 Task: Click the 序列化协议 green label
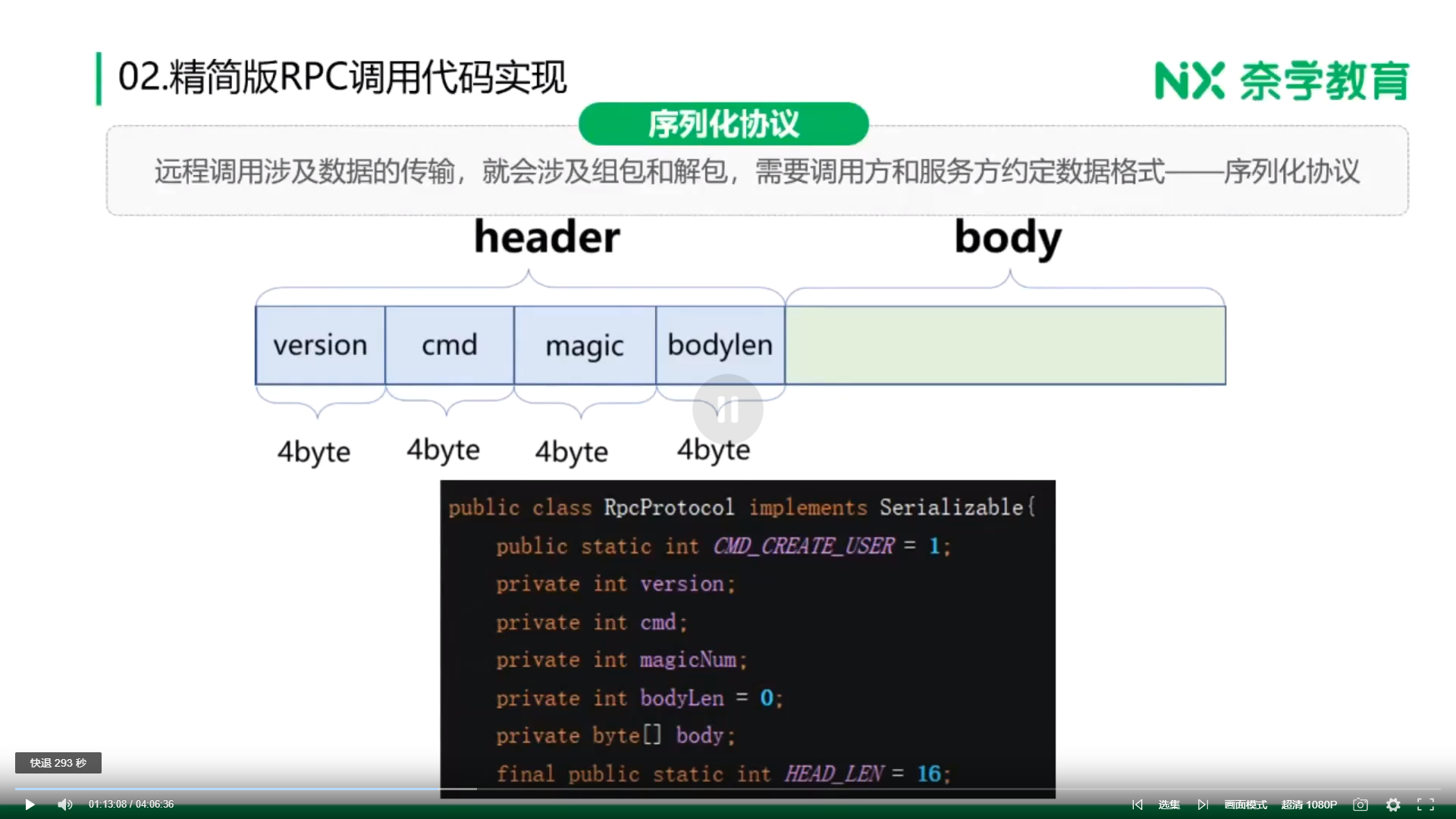(723, 124)
